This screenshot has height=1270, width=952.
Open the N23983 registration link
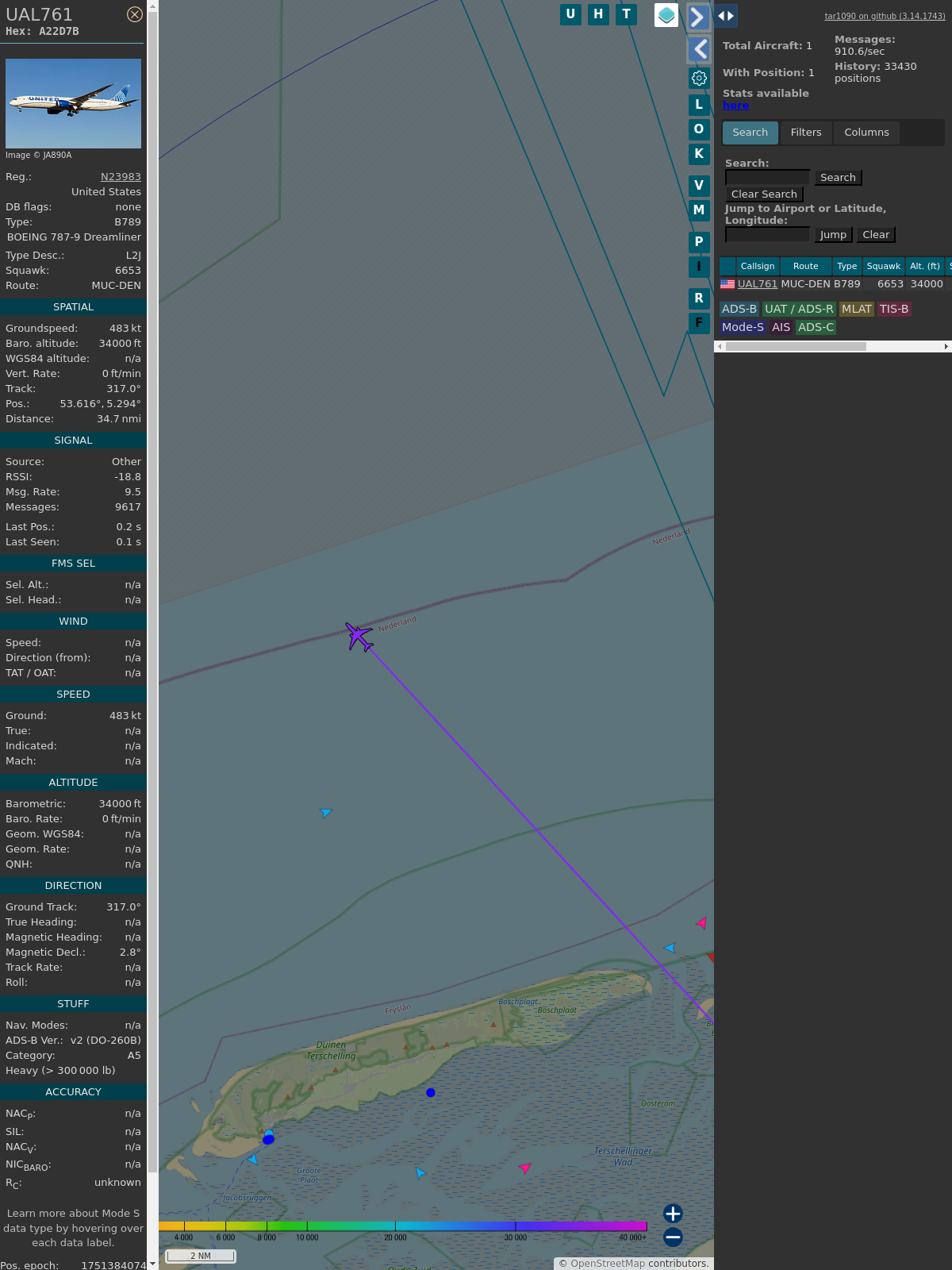[x=121, y=177]
